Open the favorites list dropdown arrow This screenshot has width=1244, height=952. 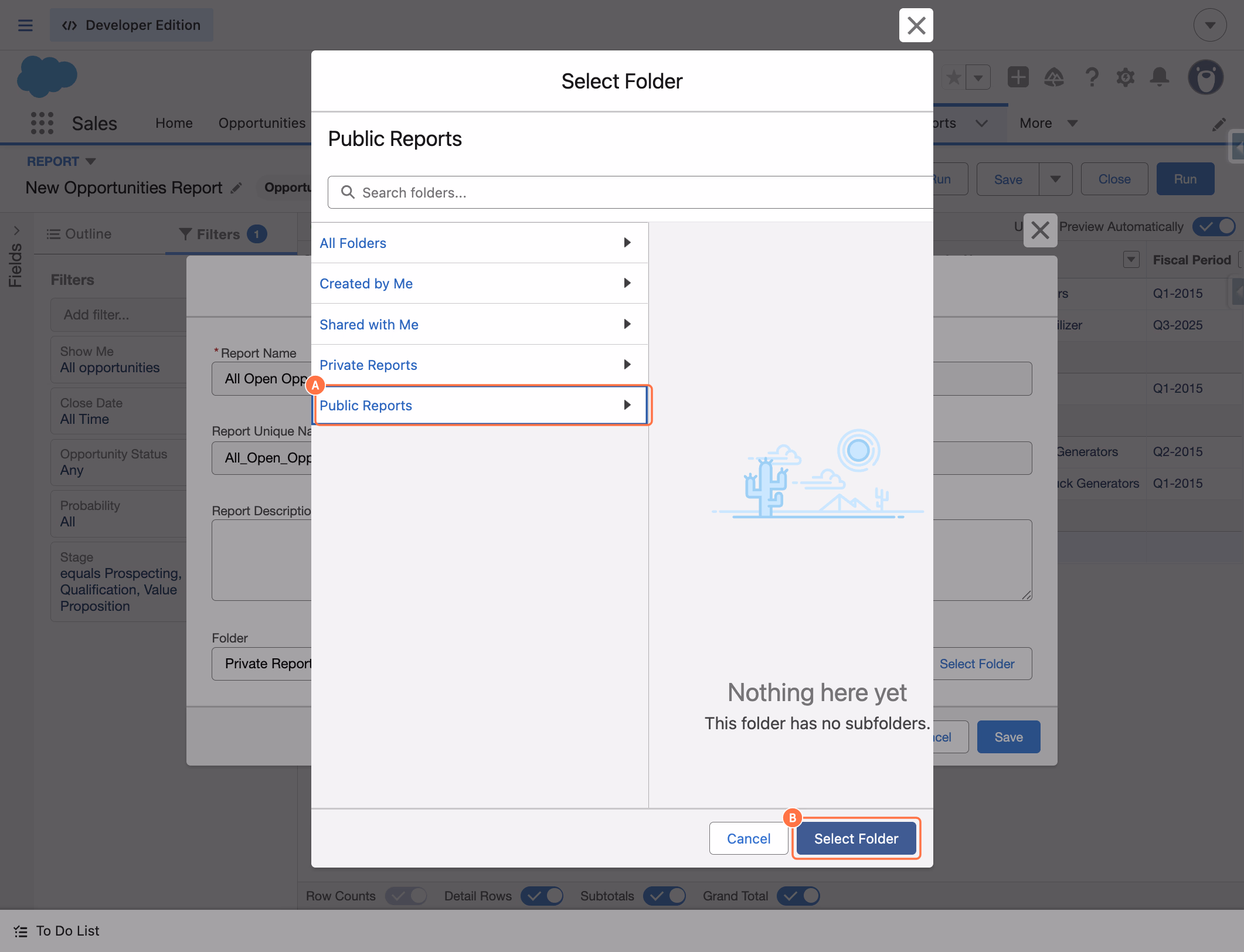pyautogui.click(x=978, y=77)
